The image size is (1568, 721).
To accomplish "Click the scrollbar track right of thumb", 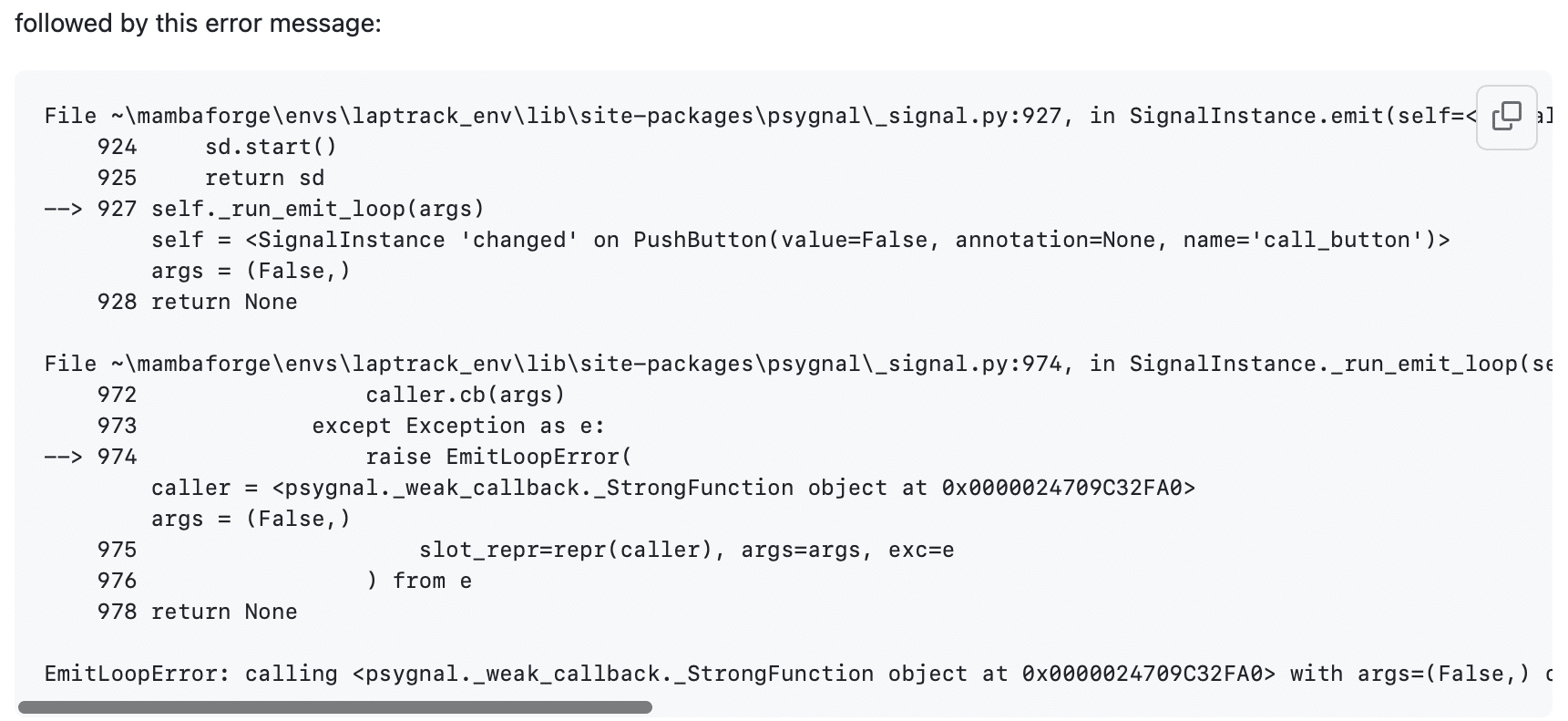I will tap(1093, 707).
